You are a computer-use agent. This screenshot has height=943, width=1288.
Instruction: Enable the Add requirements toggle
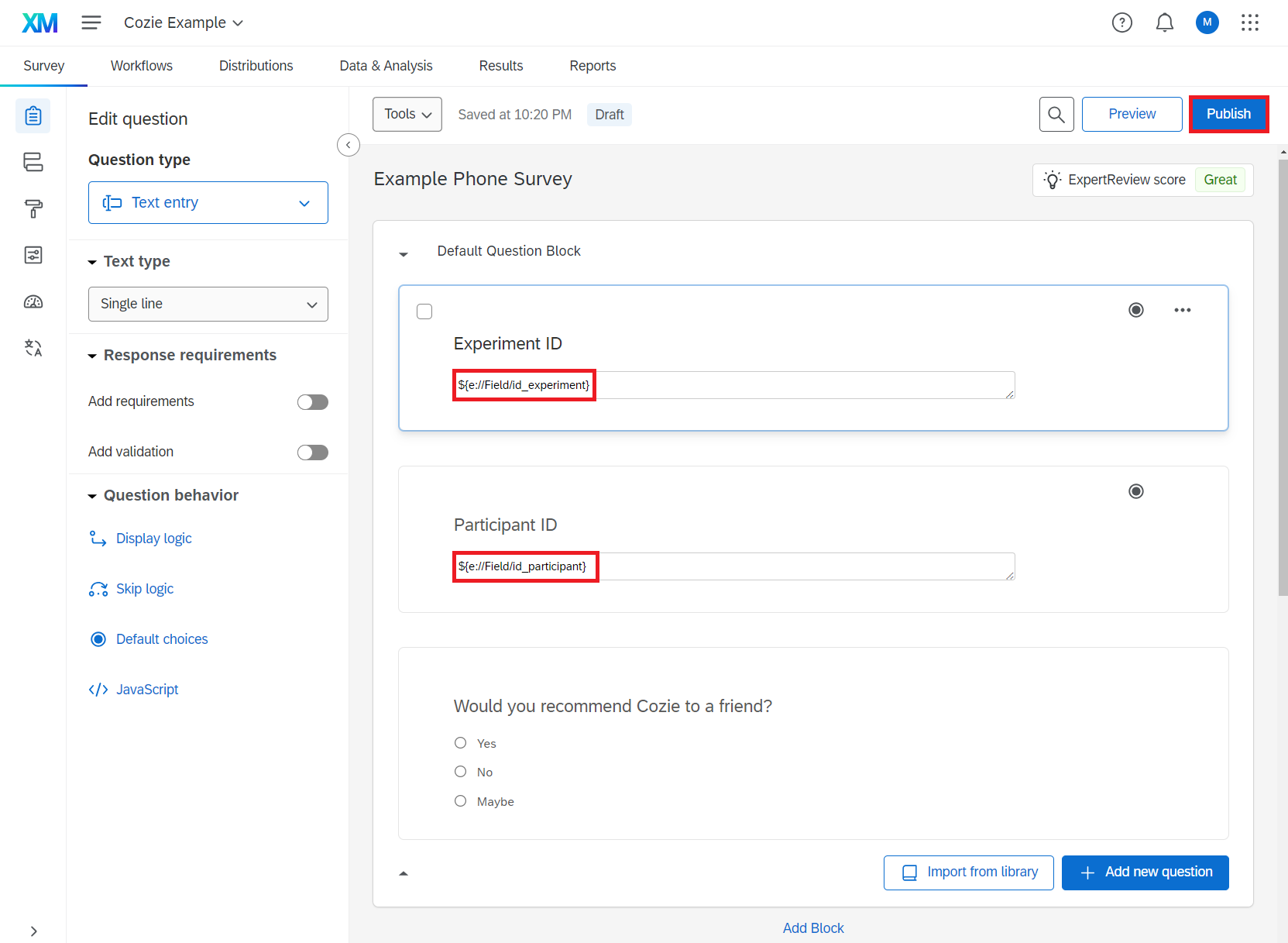pyautogui.click(x=313, y=402)
